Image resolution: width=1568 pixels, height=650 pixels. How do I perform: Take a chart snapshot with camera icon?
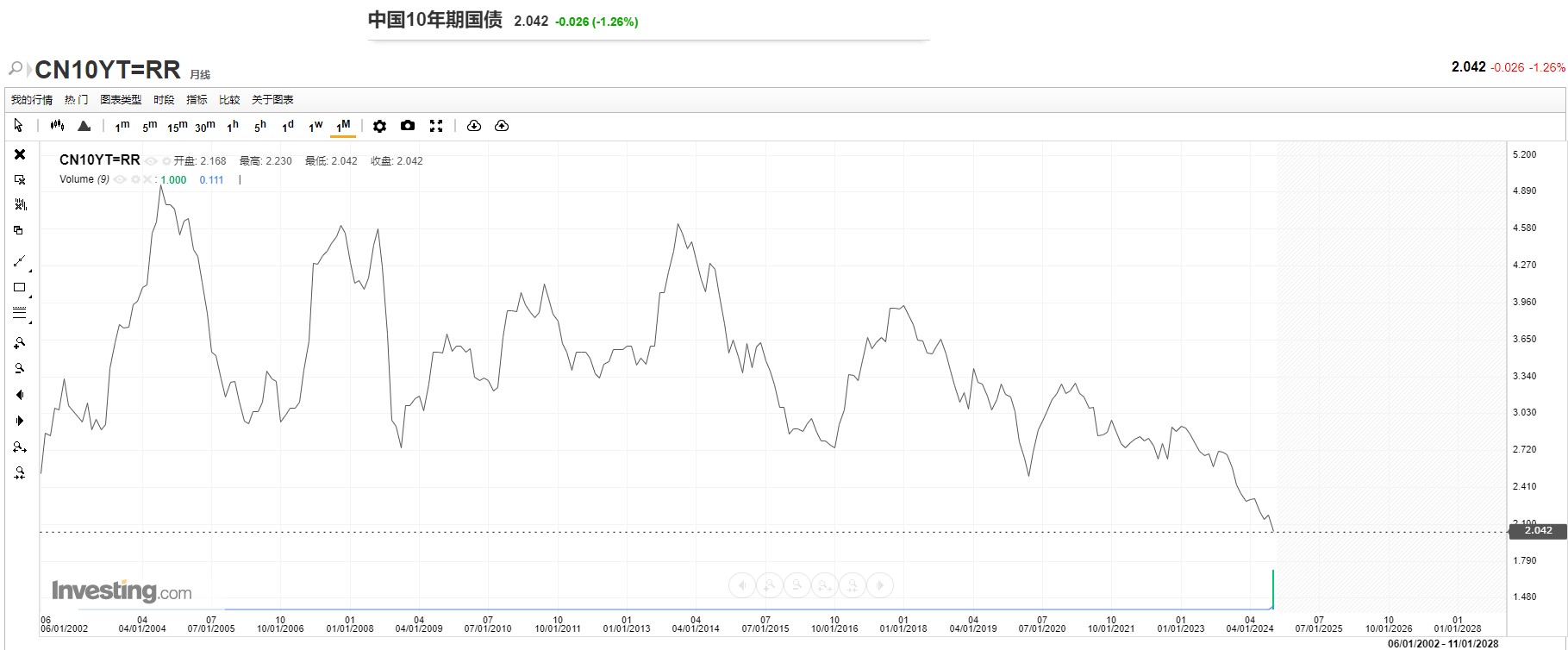(408, 126)
